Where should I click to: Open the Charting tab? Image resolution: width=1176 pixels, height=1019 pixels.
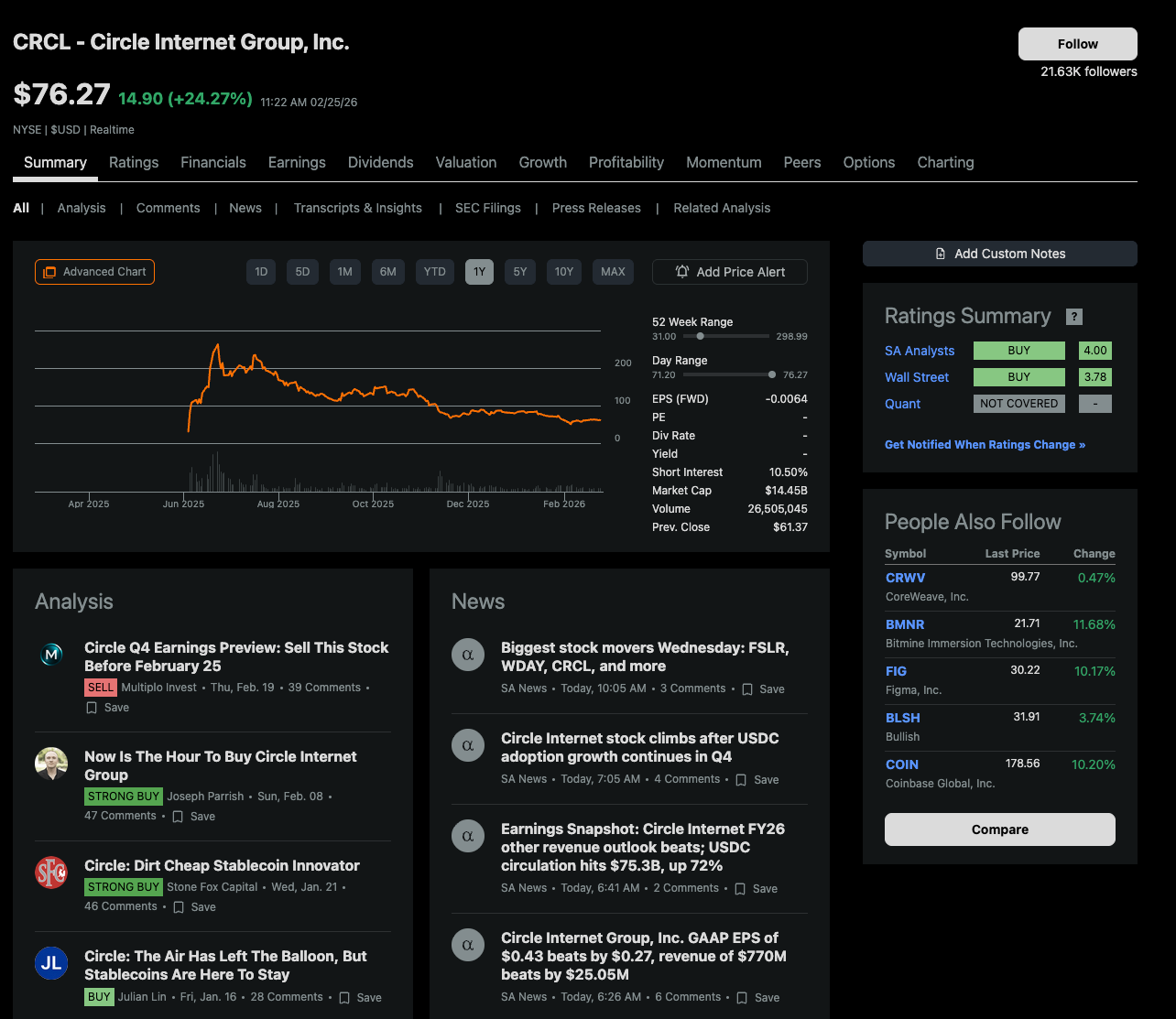click(945, 162)
